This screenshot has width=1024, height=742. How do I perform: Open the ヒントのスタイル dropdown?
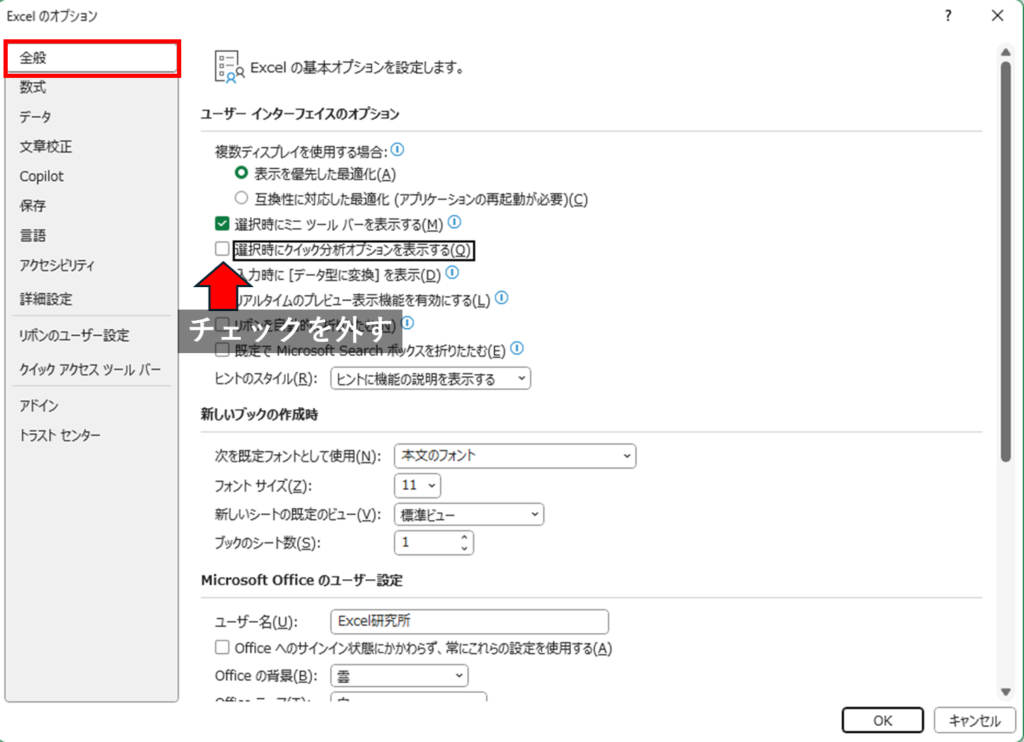430,379
